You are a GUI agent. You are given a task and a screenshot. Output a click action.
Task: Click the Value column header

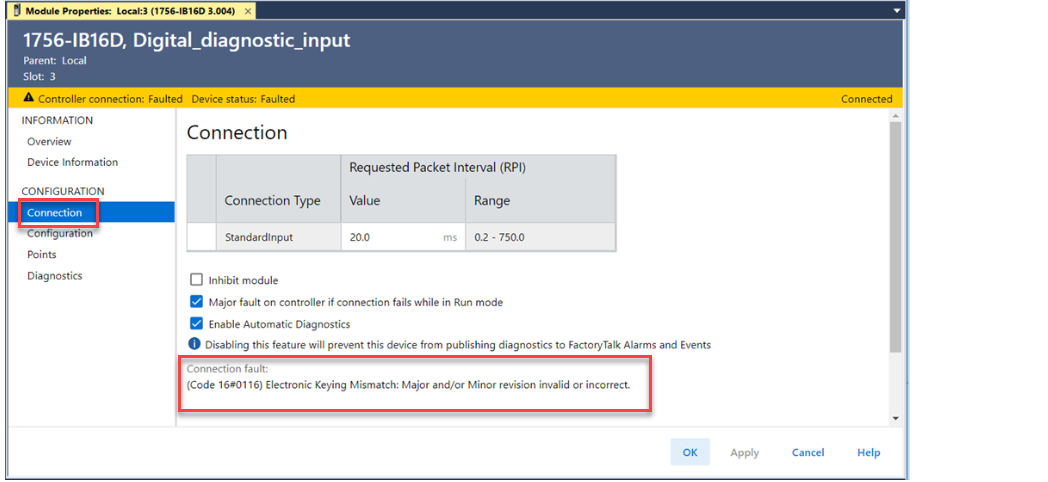click(x=365, y=201)
